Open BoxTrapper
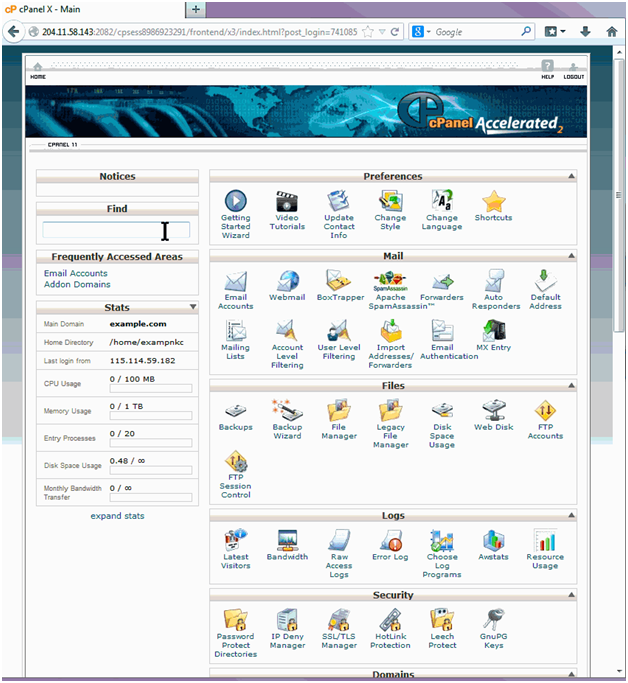 coord(340,285)
